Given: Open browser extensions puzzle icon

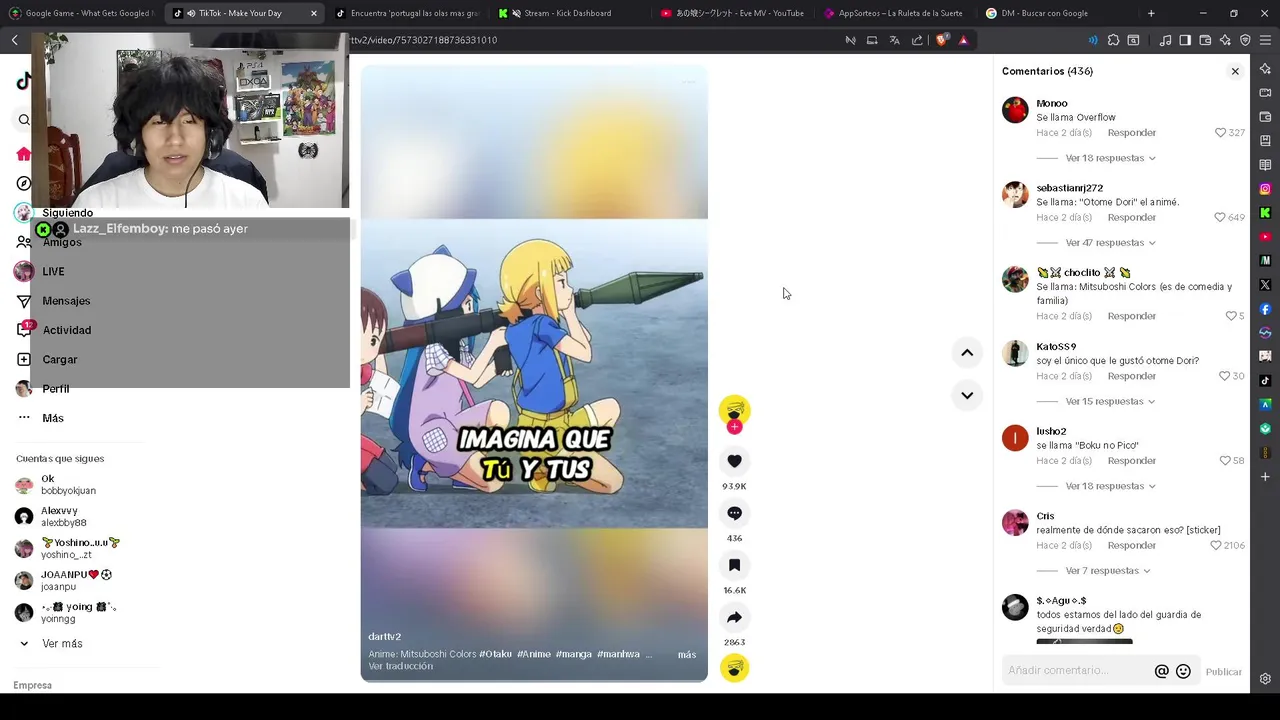Looking at the screenshot, I should 1113,40.
